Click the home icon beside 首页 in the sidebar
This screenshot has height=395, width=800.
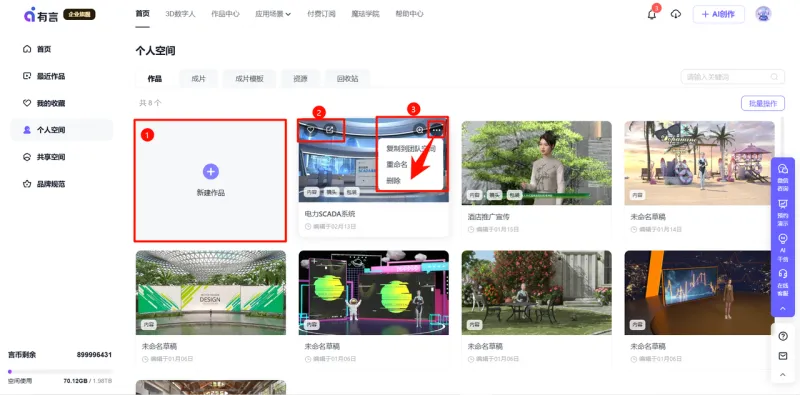[27, 49]
